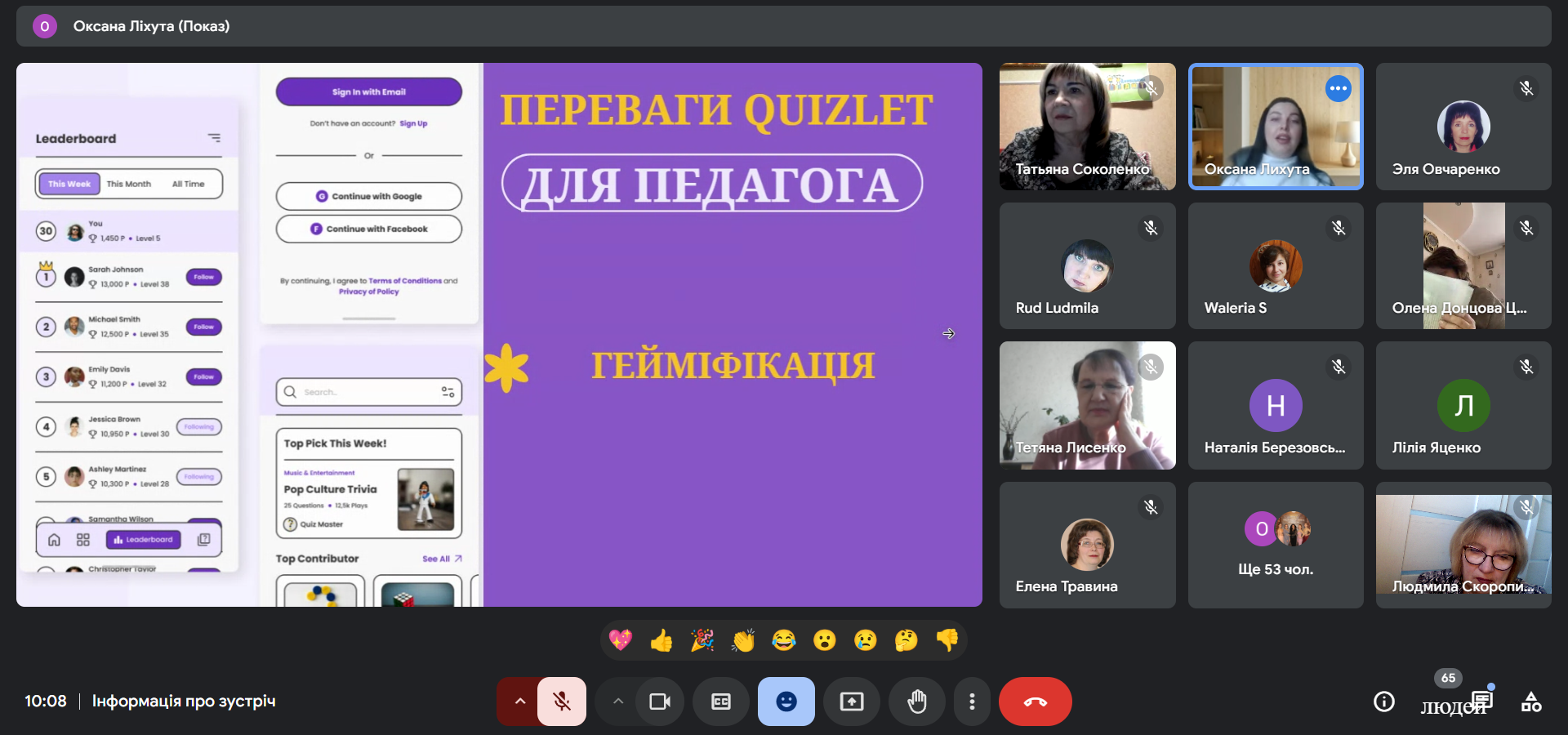Unmute the microphone
The height and width of the screenshot is (735, 1568).
562,702
